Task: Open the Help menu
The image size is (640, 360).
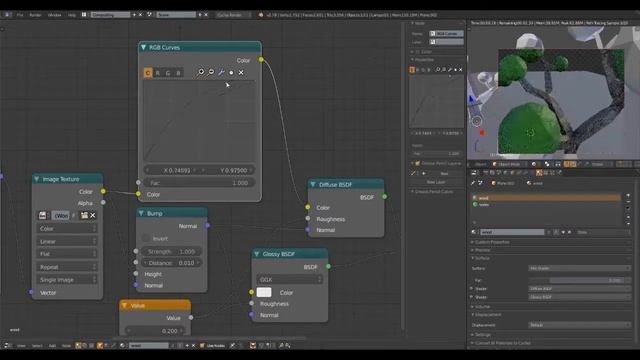Action: point(72,15)
